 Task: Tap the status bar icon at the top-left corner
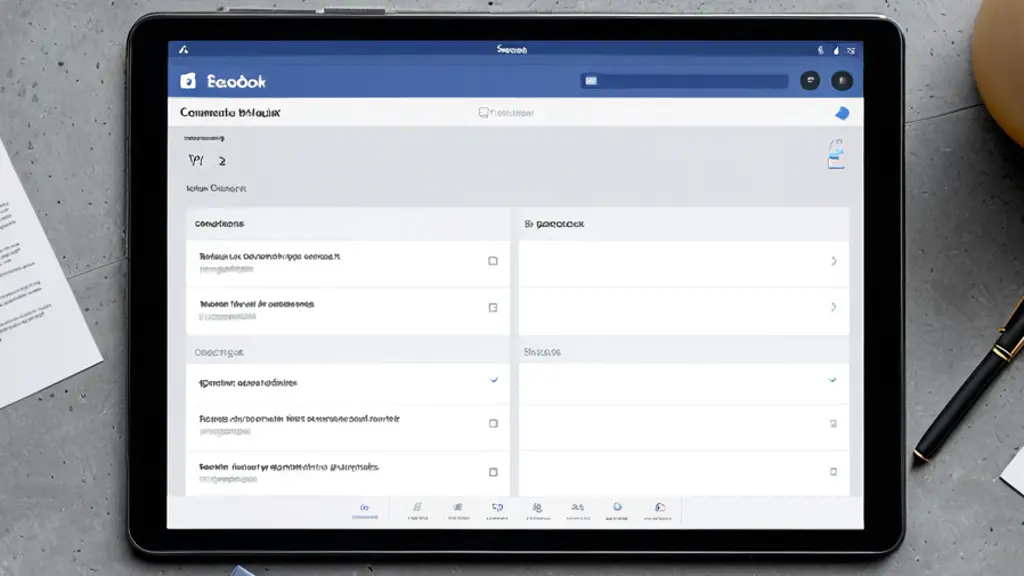(184, 50)
